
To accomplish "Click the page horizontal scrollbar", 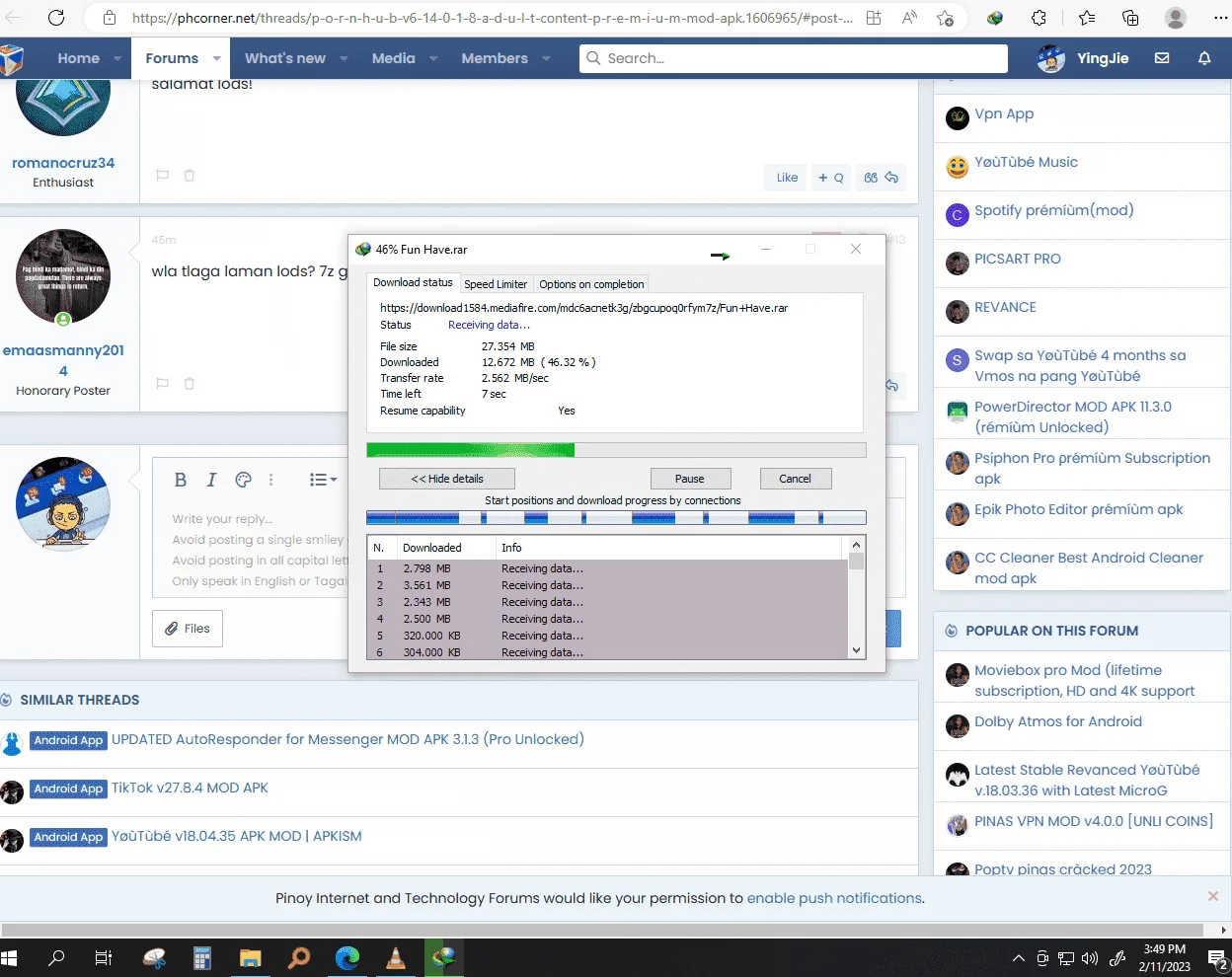I will [x=602, y=930].
